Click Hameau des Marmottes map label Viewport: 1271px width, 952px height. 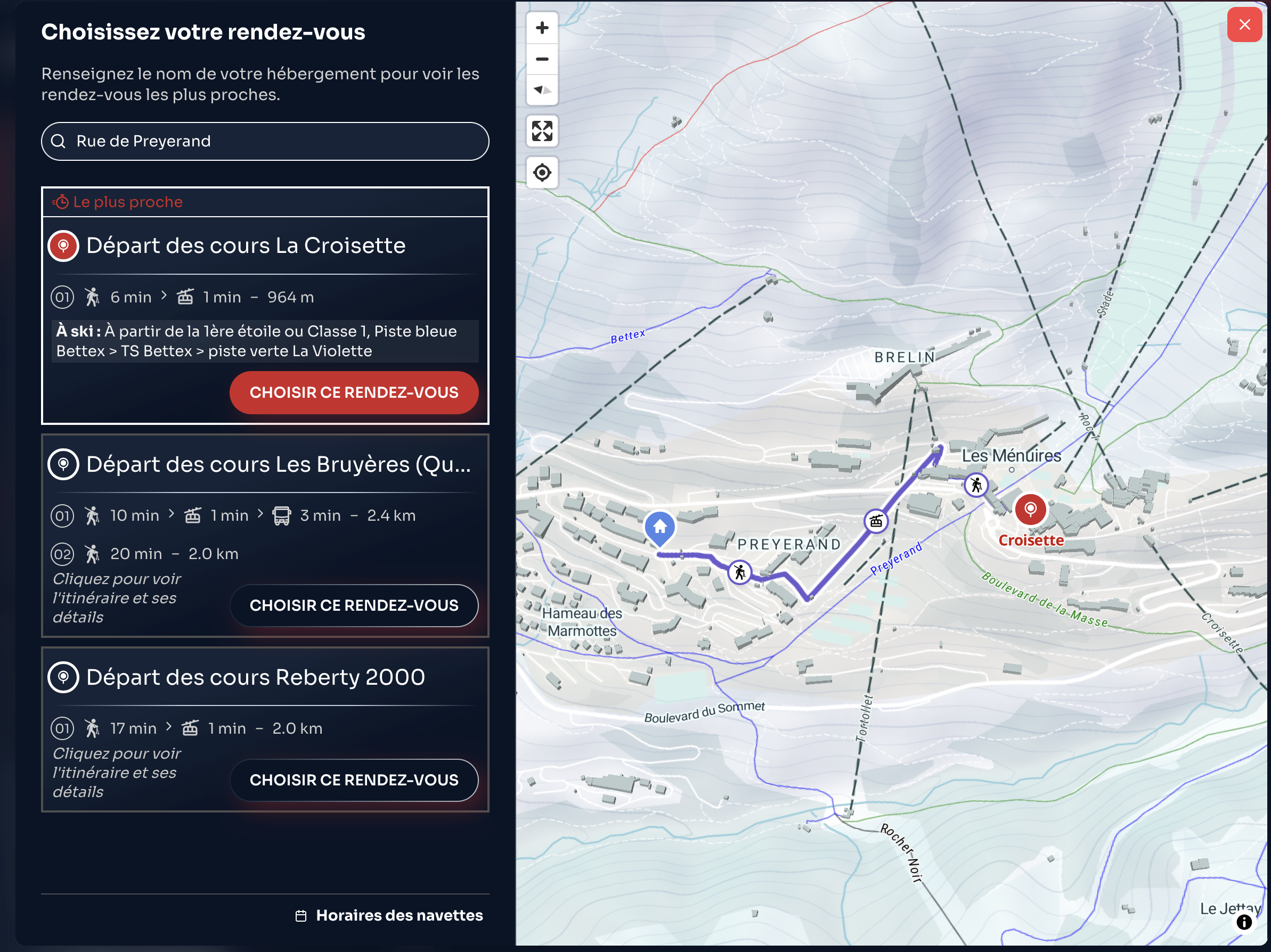click(x=582, y=622)
